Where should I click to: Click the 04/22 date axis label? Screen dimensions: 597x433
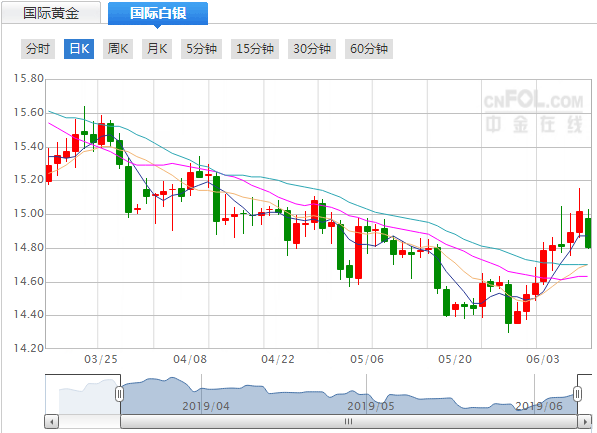tap(278, 359)
